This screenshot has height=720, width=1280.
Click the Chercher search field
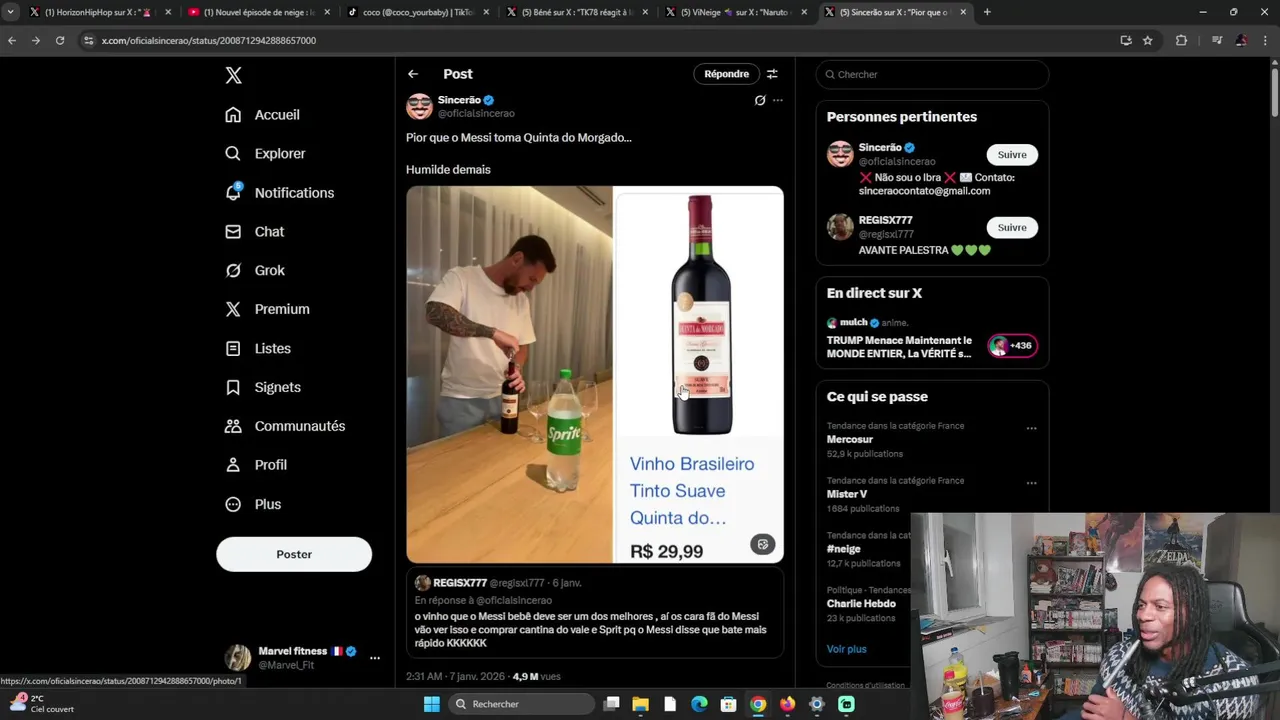(932, 74)
